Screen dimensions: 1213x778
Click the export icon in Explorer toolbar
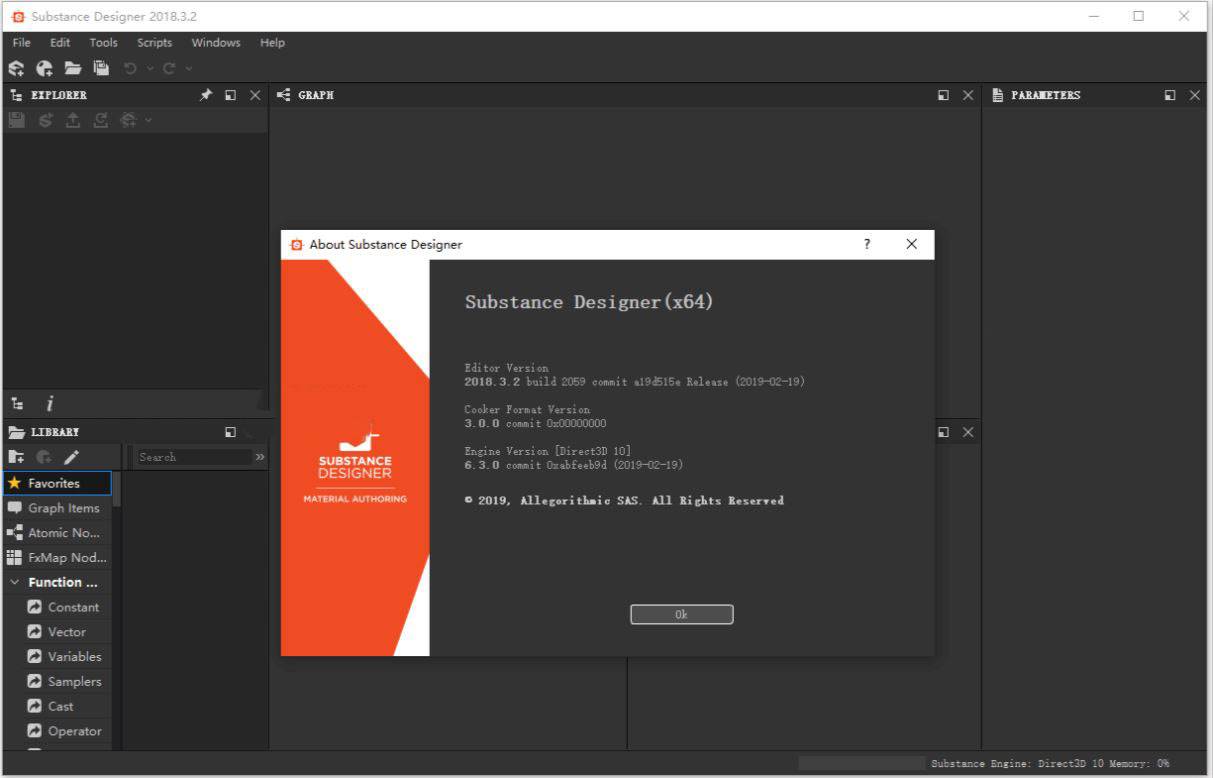pyautogui.click(x=73, y=120)
